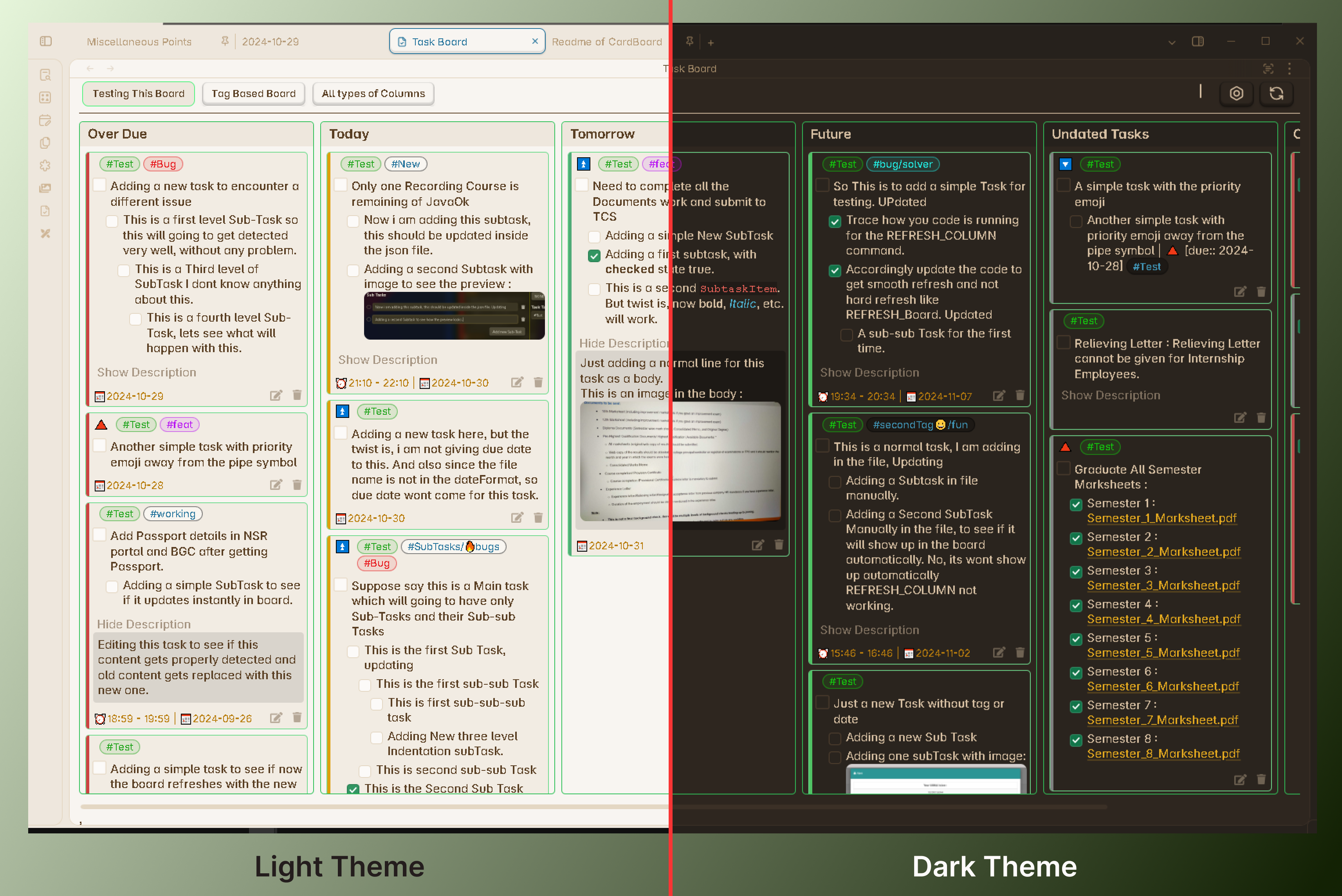Image resolution: width=1342 pixels, height=896 pixels.
Task: Delete the card dated 2024-10-28
Action: point(298,484)
